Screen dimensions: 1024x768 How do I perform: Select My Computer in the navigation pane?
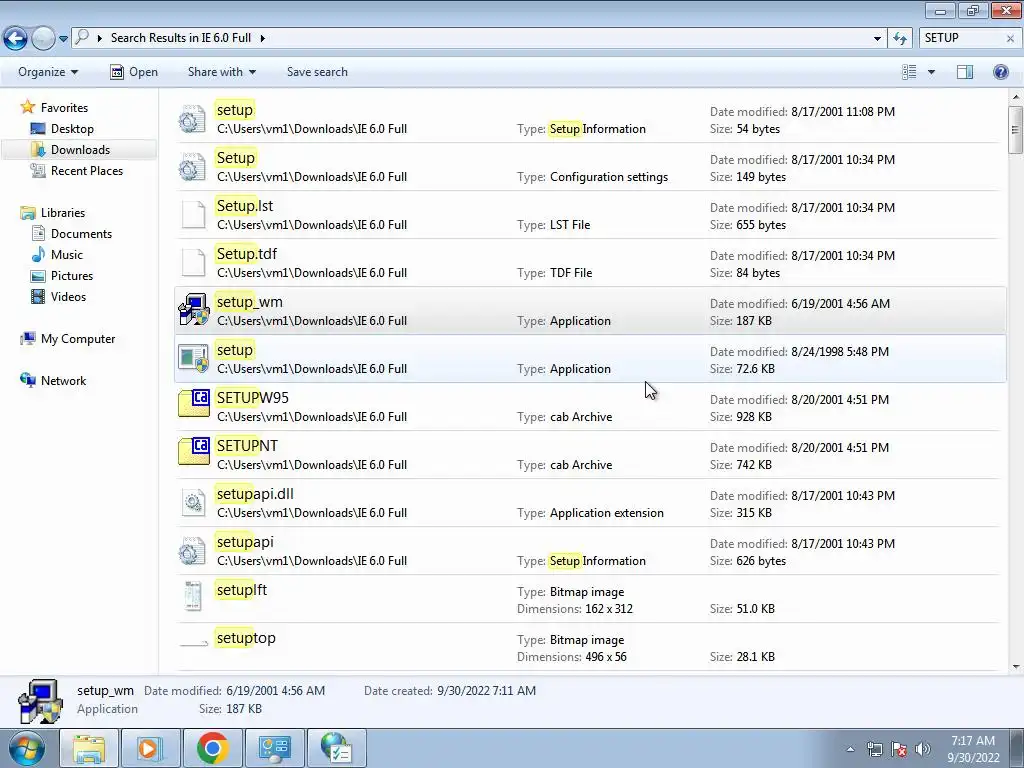coord(78,339)
